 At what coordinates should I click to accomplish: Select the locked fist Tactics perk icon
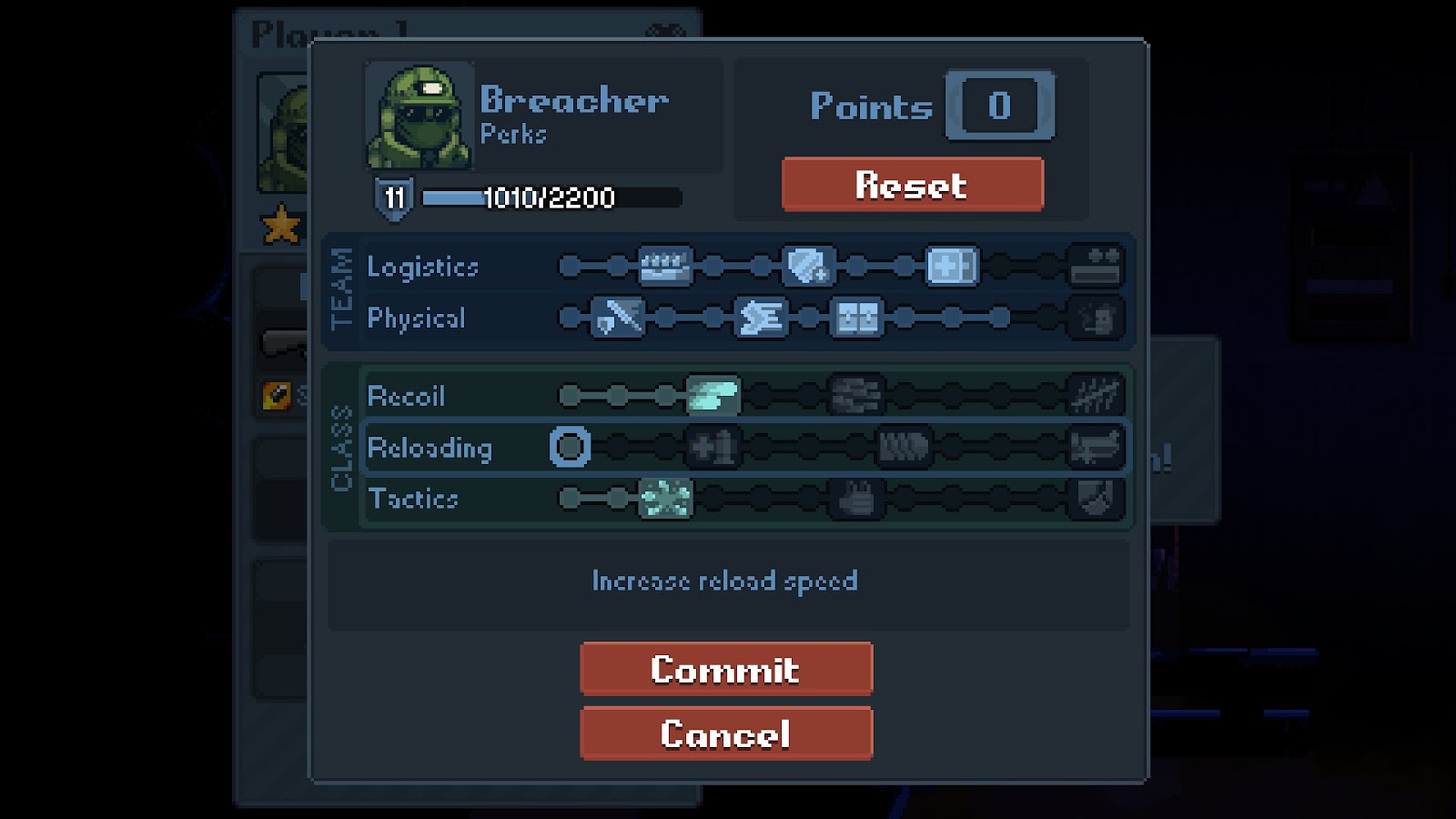pyautogui.click(x=856, y=499)
